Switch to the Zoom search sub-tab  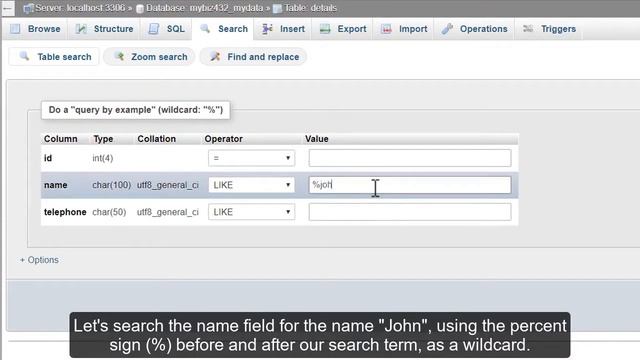click(x=149, y=57)
